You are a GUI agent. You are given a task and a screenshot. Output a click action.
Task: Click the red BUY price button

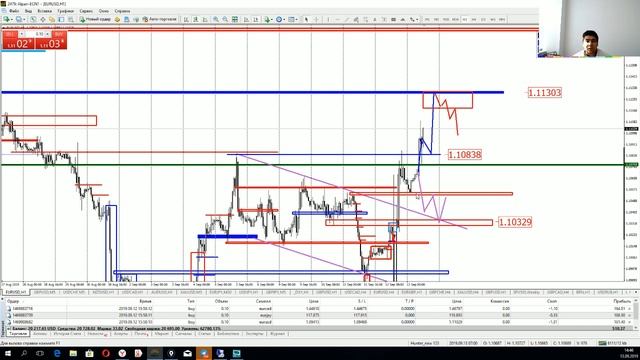tap(51, 43)
